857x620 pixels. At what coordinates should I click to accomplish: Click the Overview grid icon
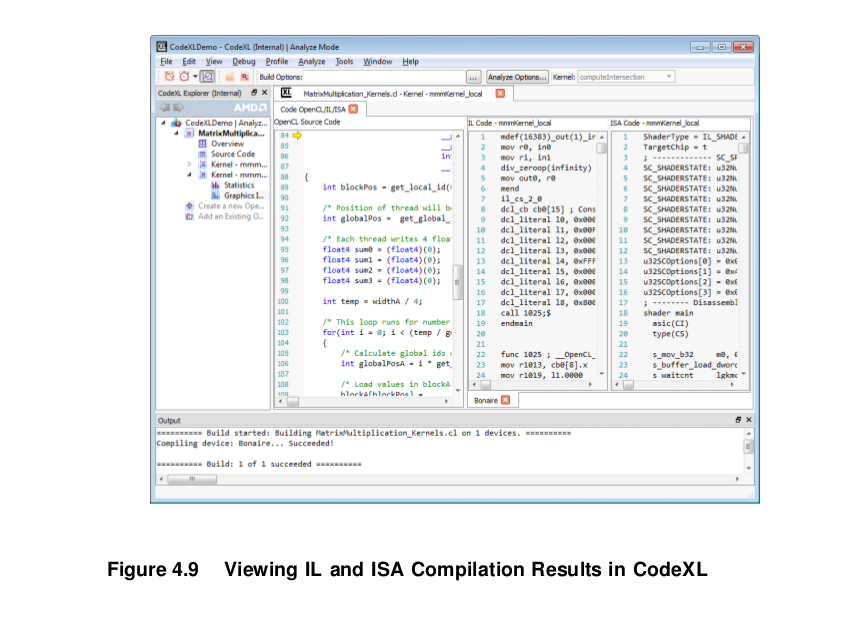[202, 144]
